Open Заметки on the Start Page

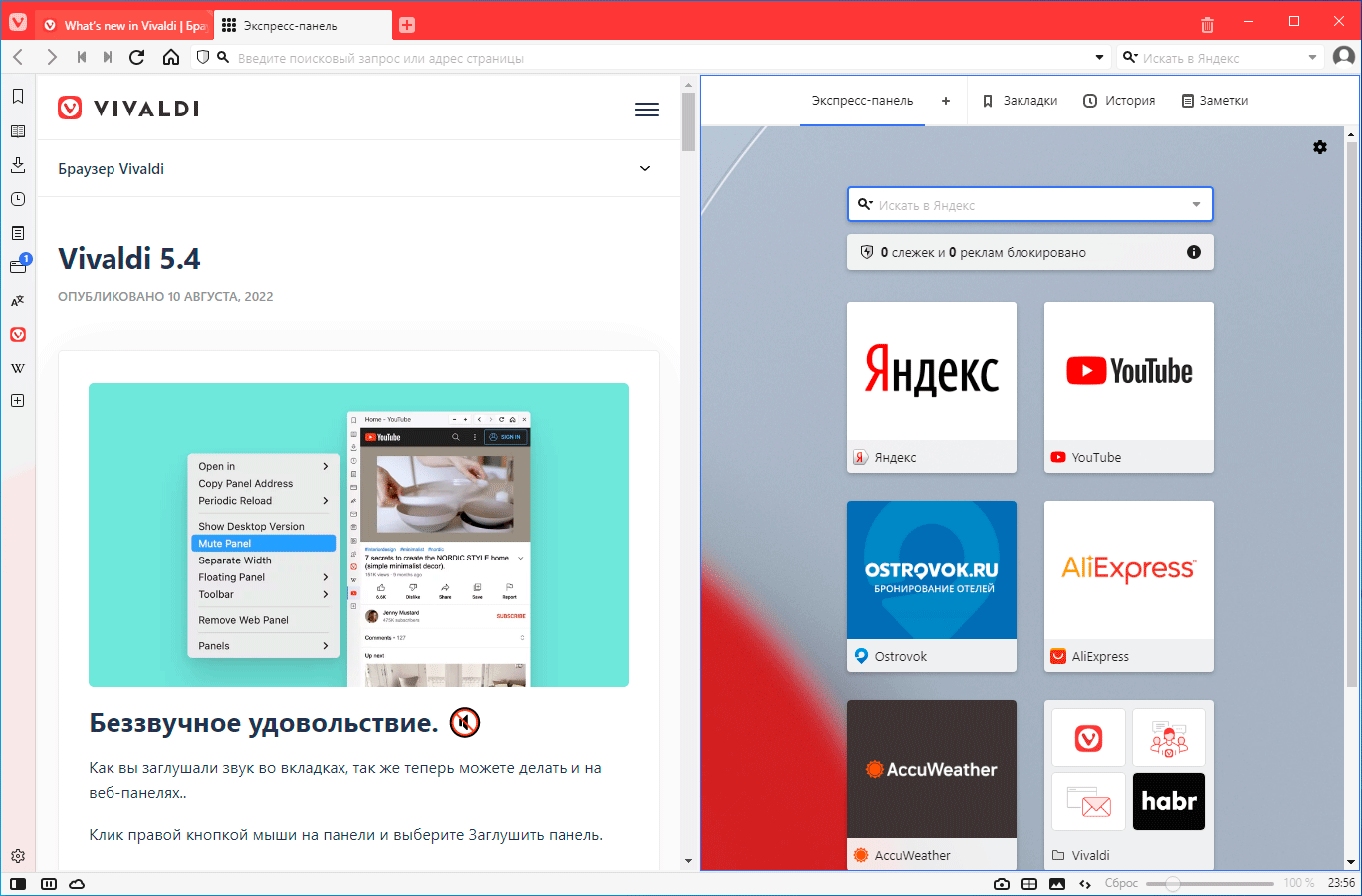click(1214, 101)
